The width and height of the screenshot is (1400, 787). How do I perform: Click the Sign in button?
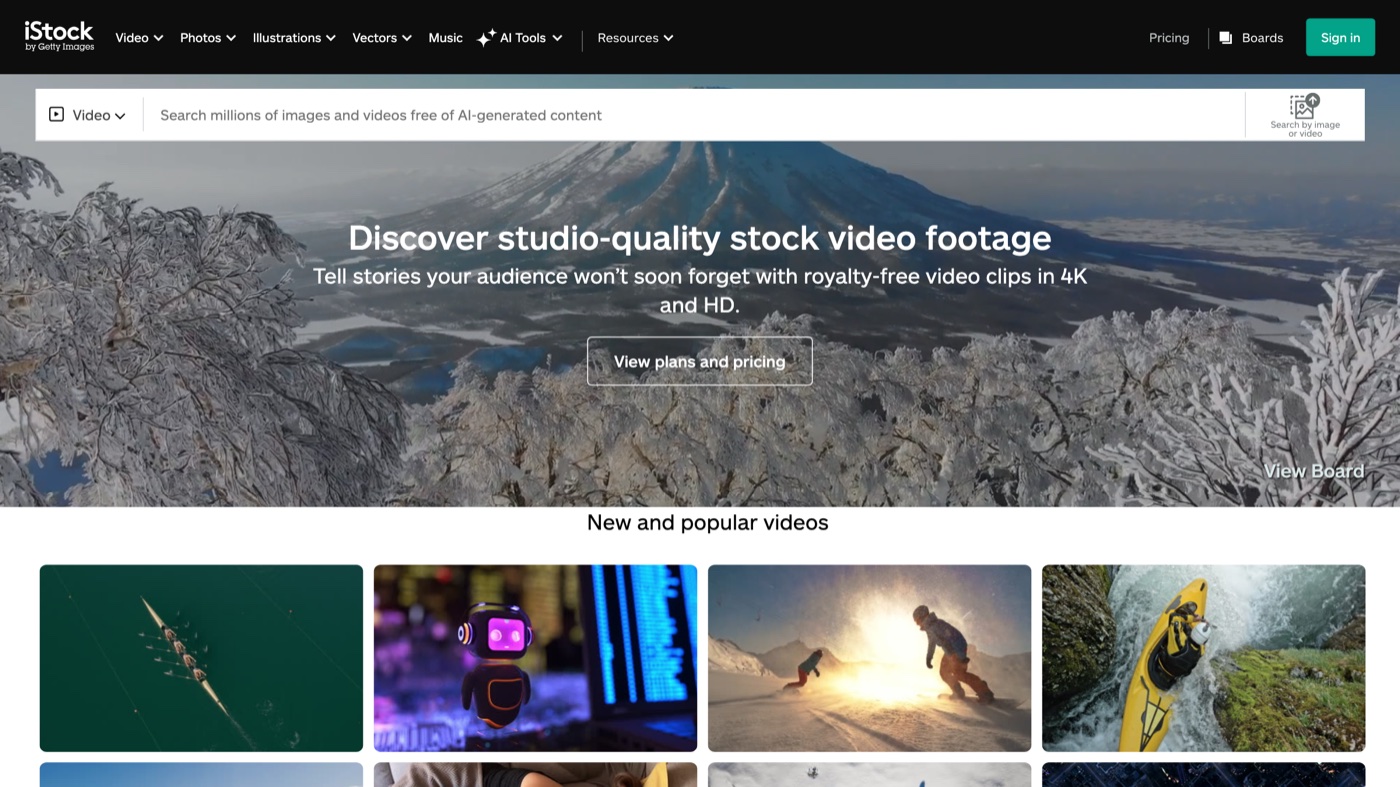1340,38
